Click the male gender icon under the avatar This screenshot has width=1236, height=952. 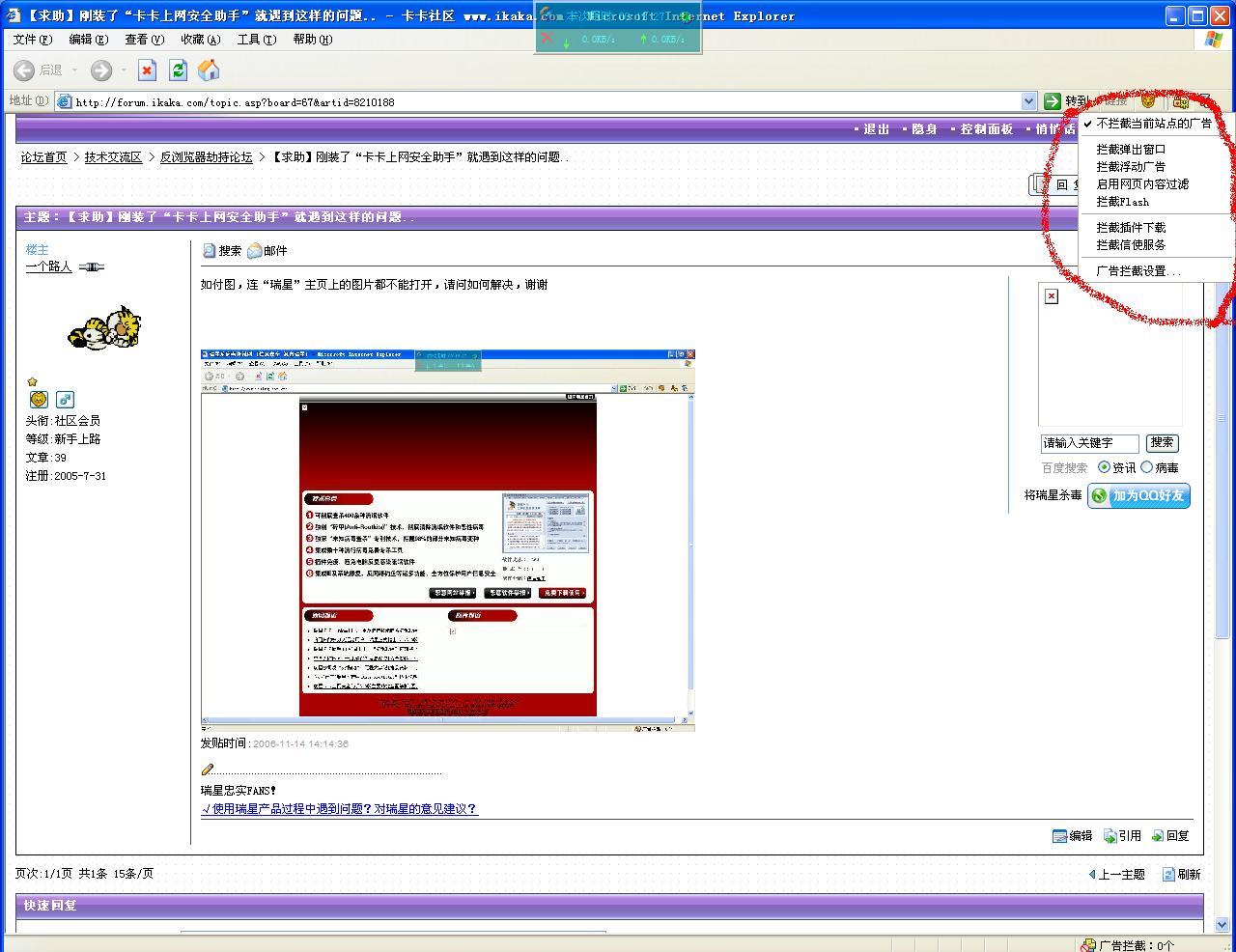[x=65, y=399]
